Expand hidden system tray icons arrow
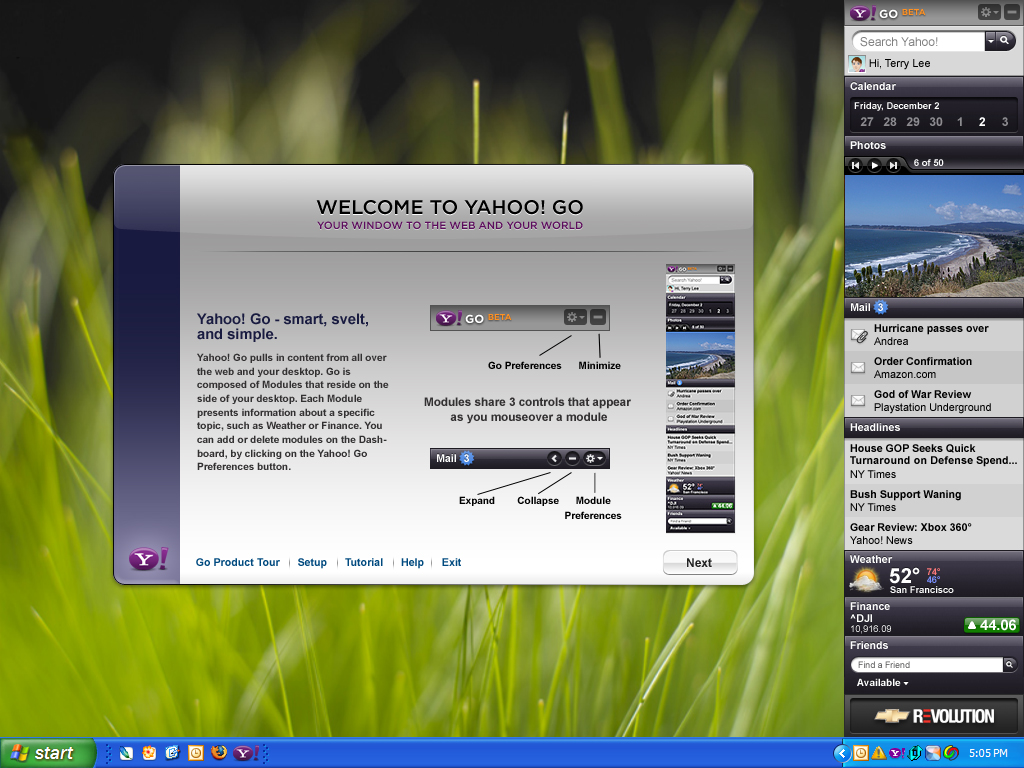The height and width of the screenshot is (768, 1024). pyautogui.click(x=842, y=753)
